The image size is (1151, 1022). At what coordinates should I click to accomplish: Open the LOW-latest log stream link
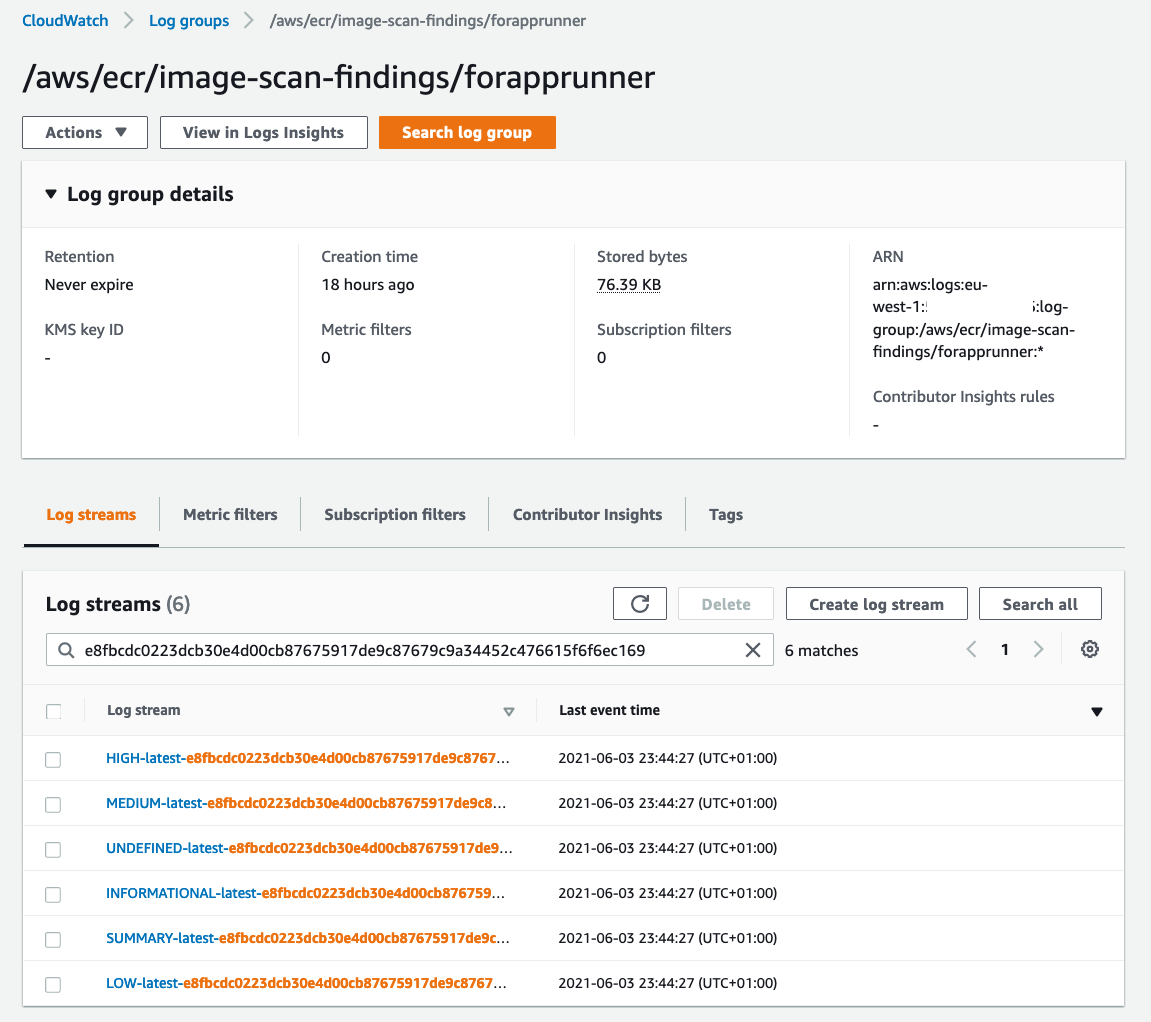[x=306, y=982]
